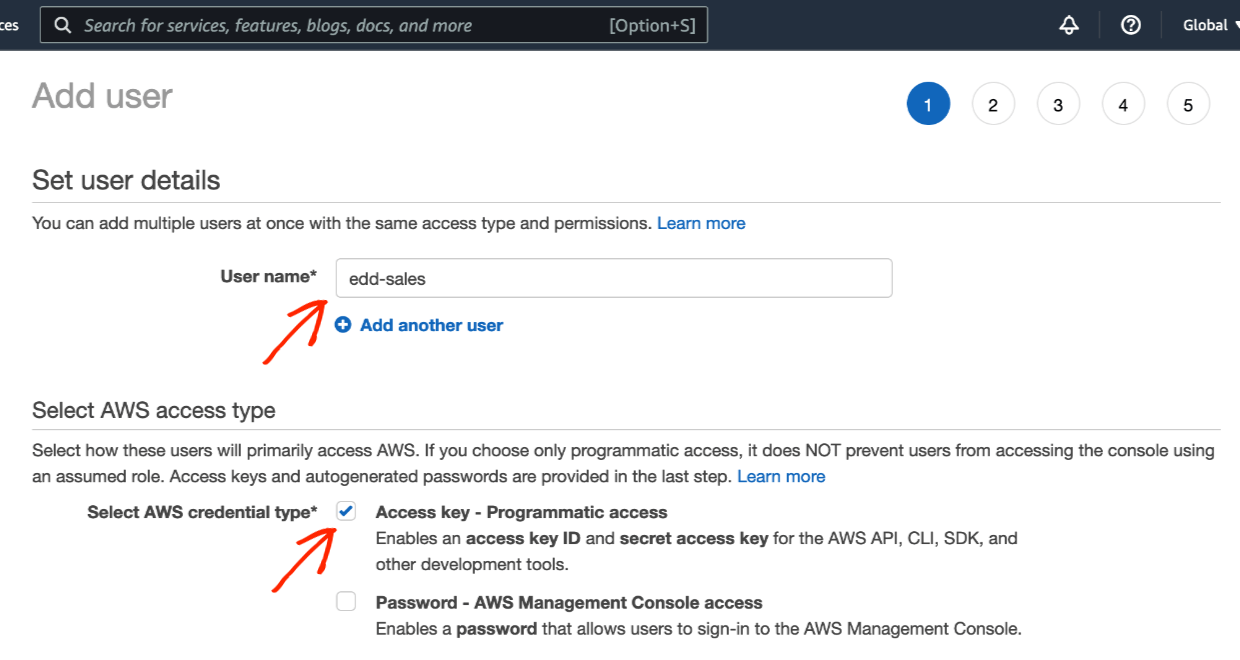Click the highlighted step 1 circle

928,103
